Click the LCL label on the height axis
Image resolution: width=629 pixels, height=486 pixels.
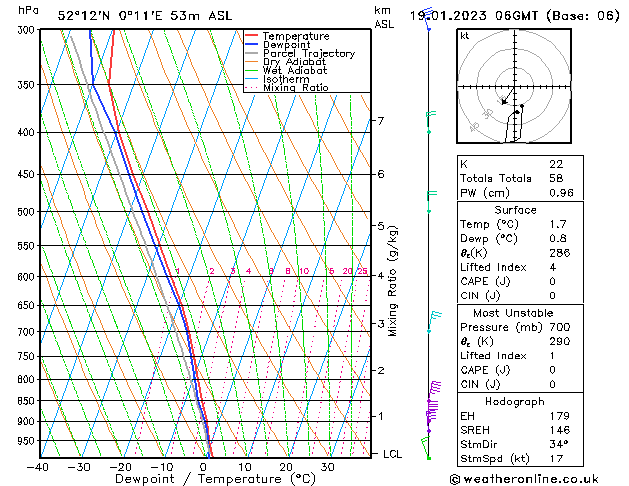[x=392, y=454]
